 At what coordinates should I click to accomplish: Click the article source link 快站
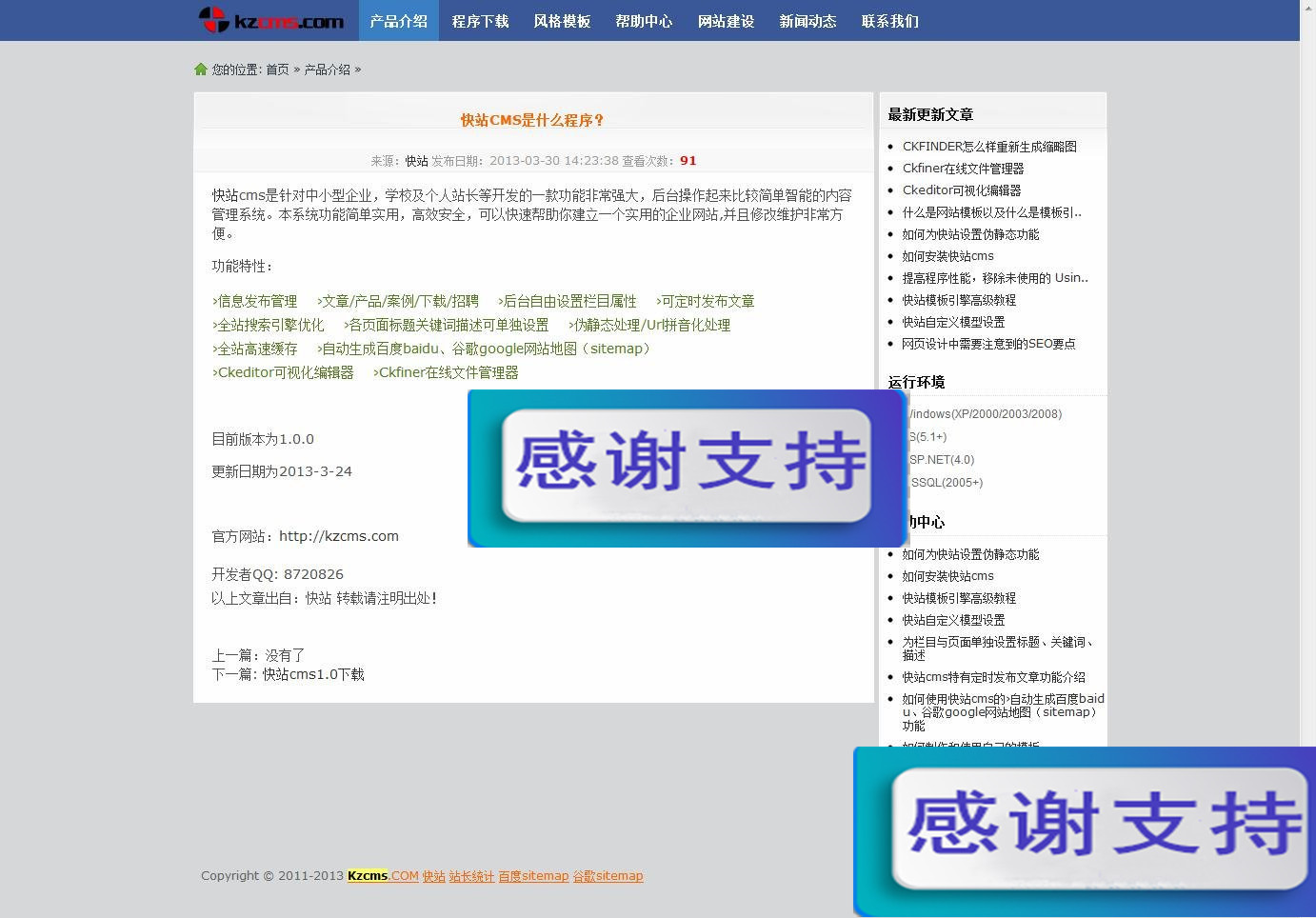point(416,161)
